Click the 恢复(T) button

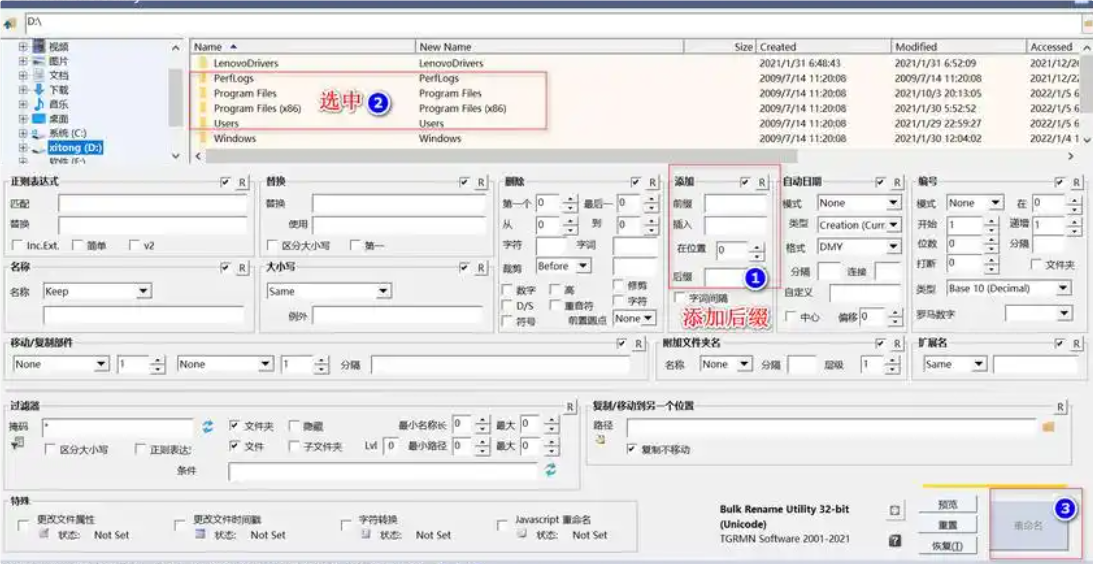947,545
